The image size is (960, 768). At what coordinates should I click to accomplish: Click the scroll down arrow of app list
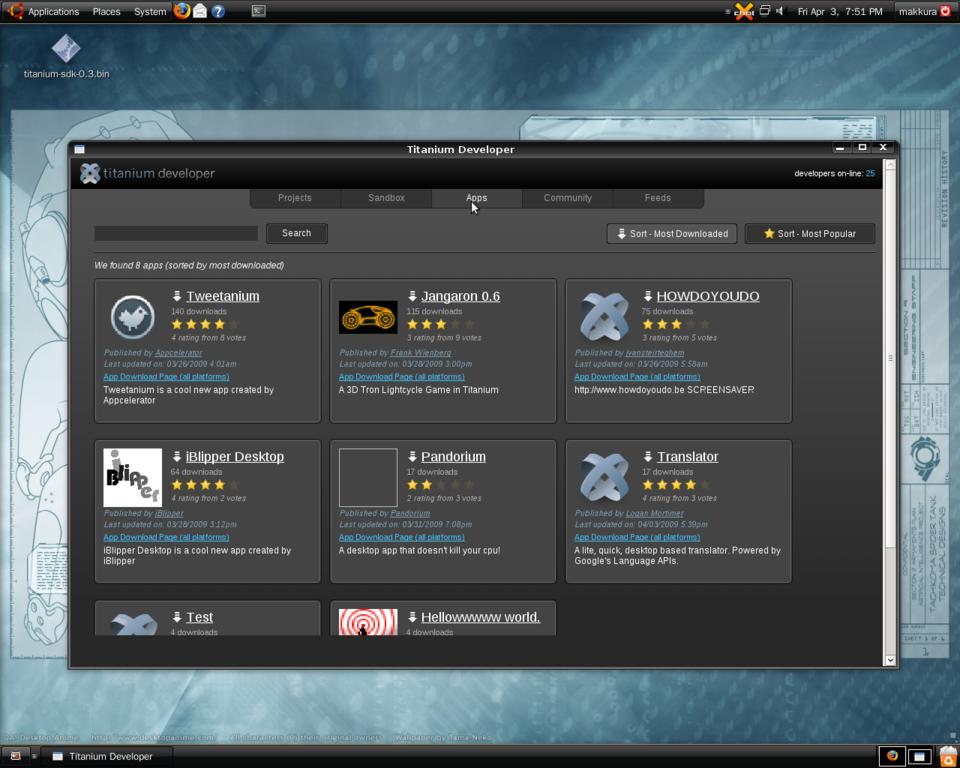tap(890, 660)
